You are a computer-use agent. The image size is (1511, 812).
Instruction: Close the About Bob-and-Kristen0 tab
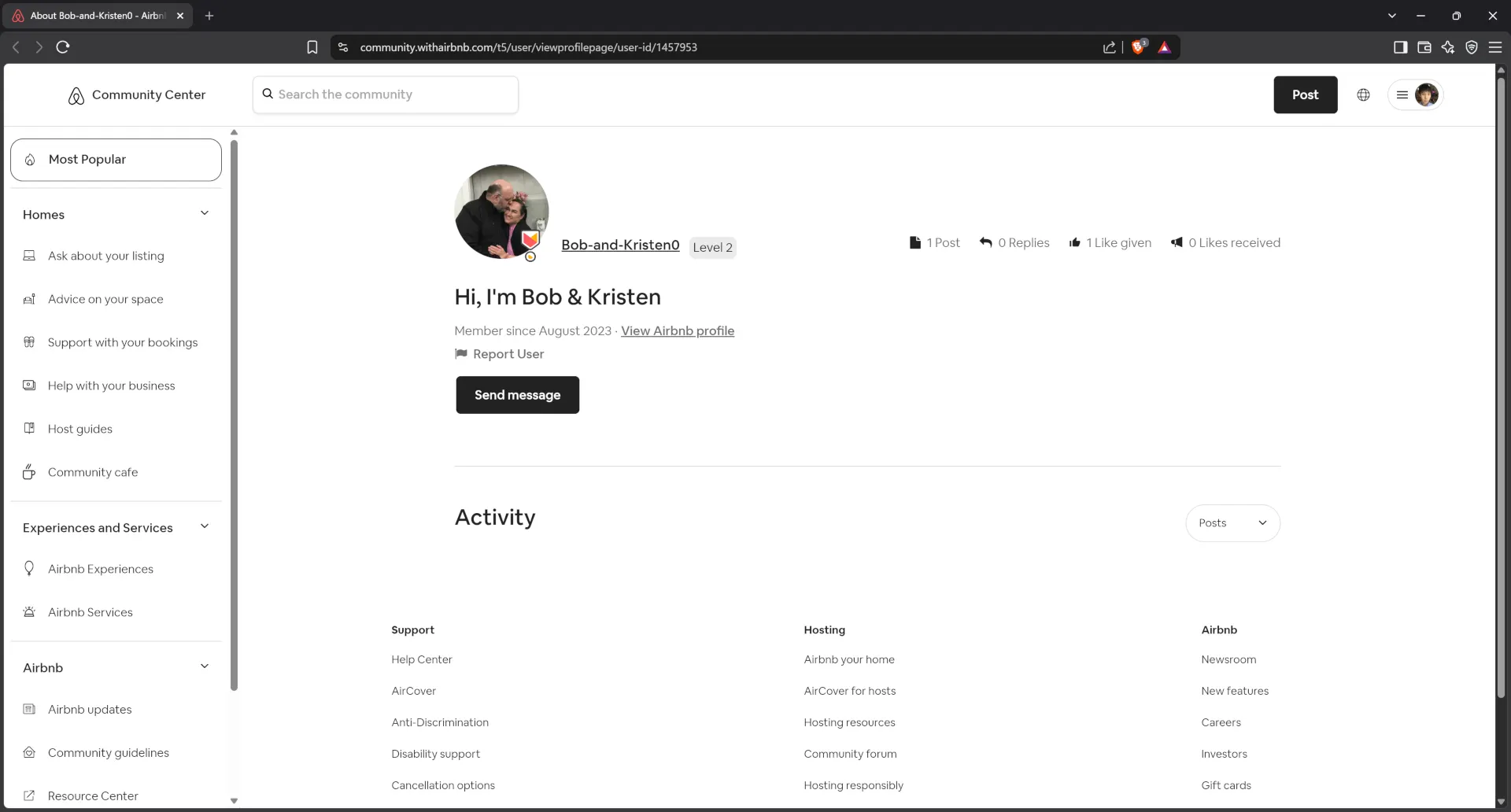pos(180,16)
